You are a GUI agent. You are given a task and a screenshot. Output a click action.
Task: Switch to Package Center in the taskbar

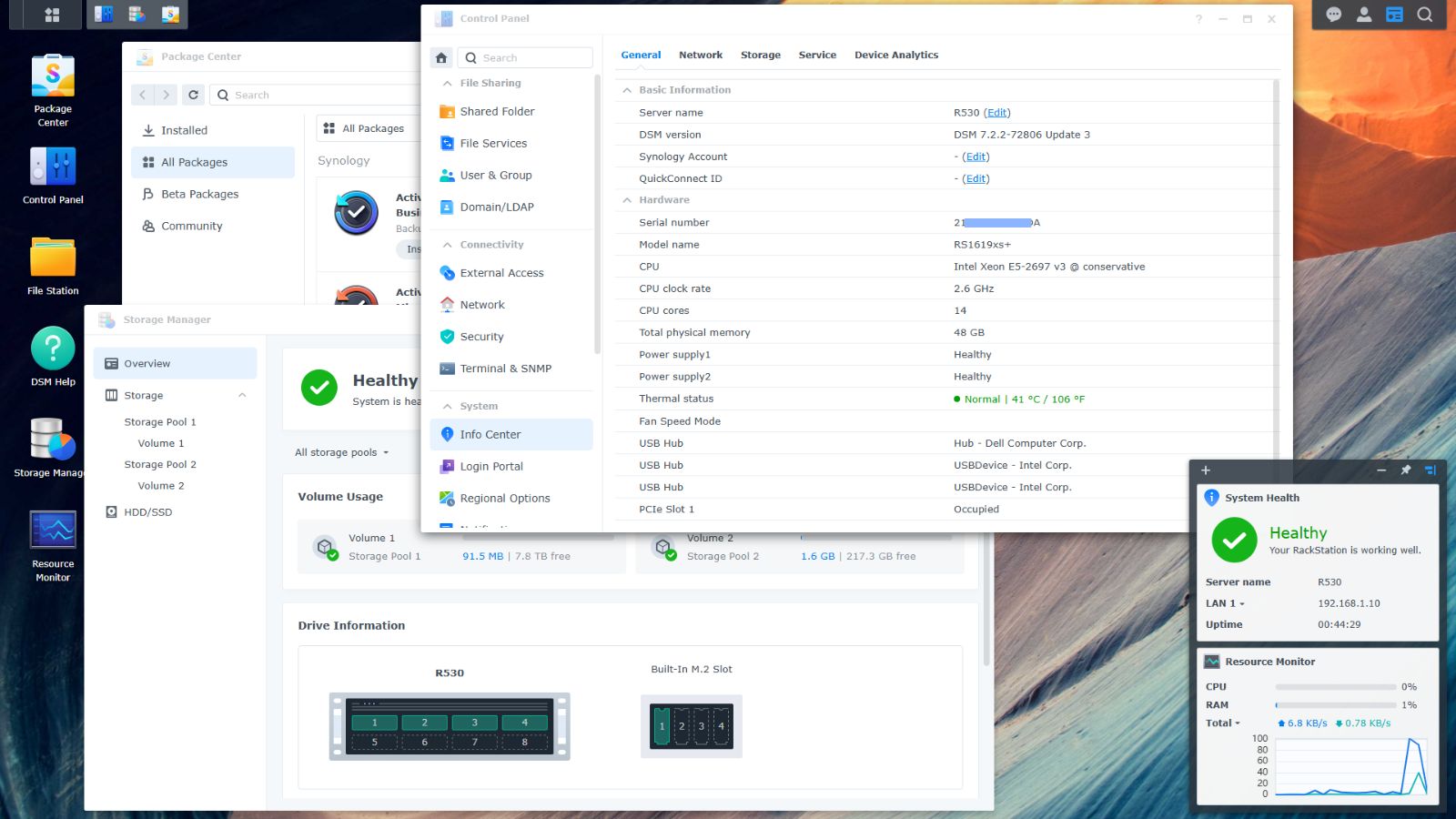[x=170, y=15]
